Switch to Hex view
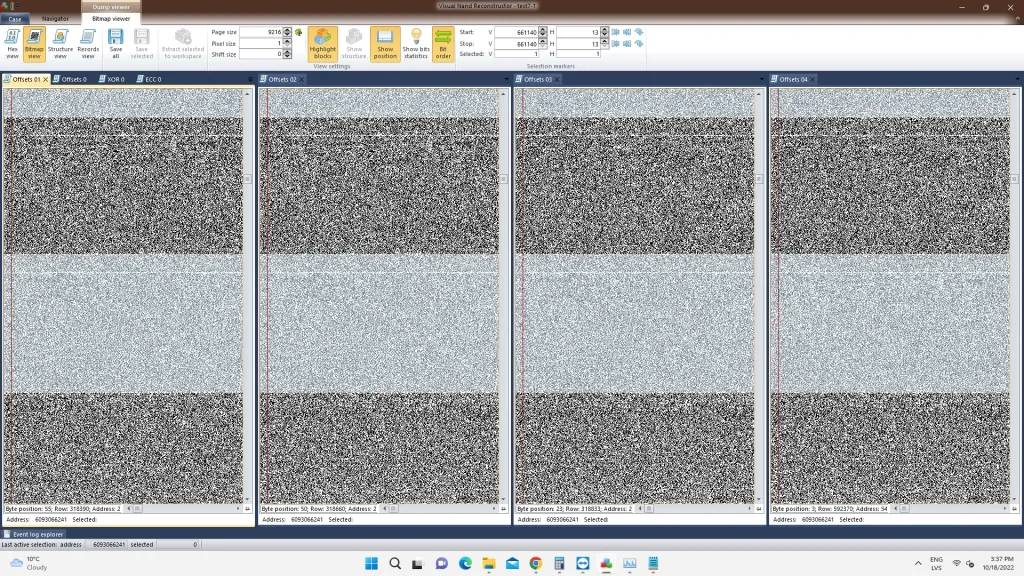This screenshot has width=1024, height=576. pyautogui.click(x=12, y=44)
